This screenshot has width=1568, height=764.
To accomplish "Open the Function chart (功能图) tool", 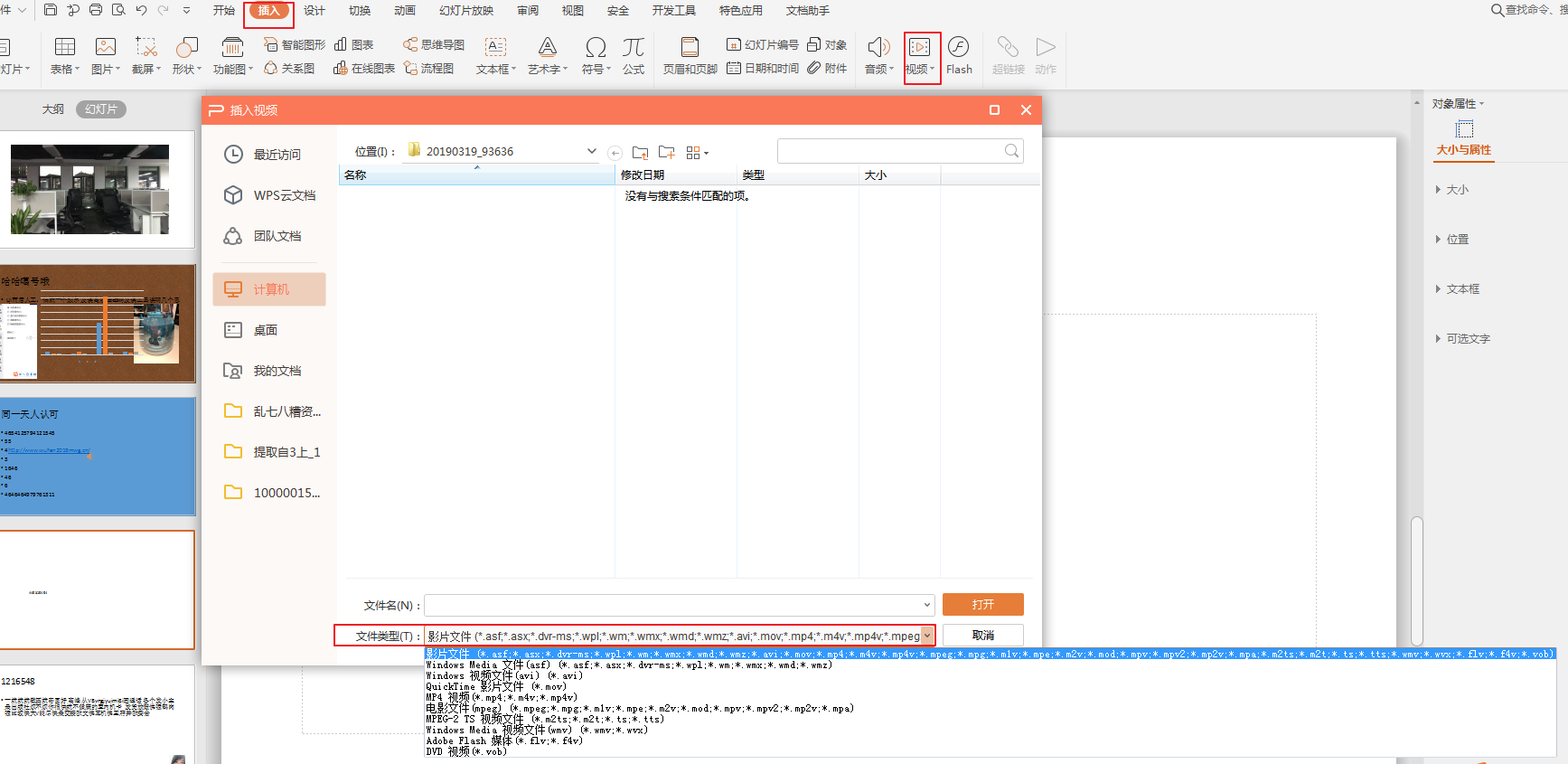I will (232, 55).
